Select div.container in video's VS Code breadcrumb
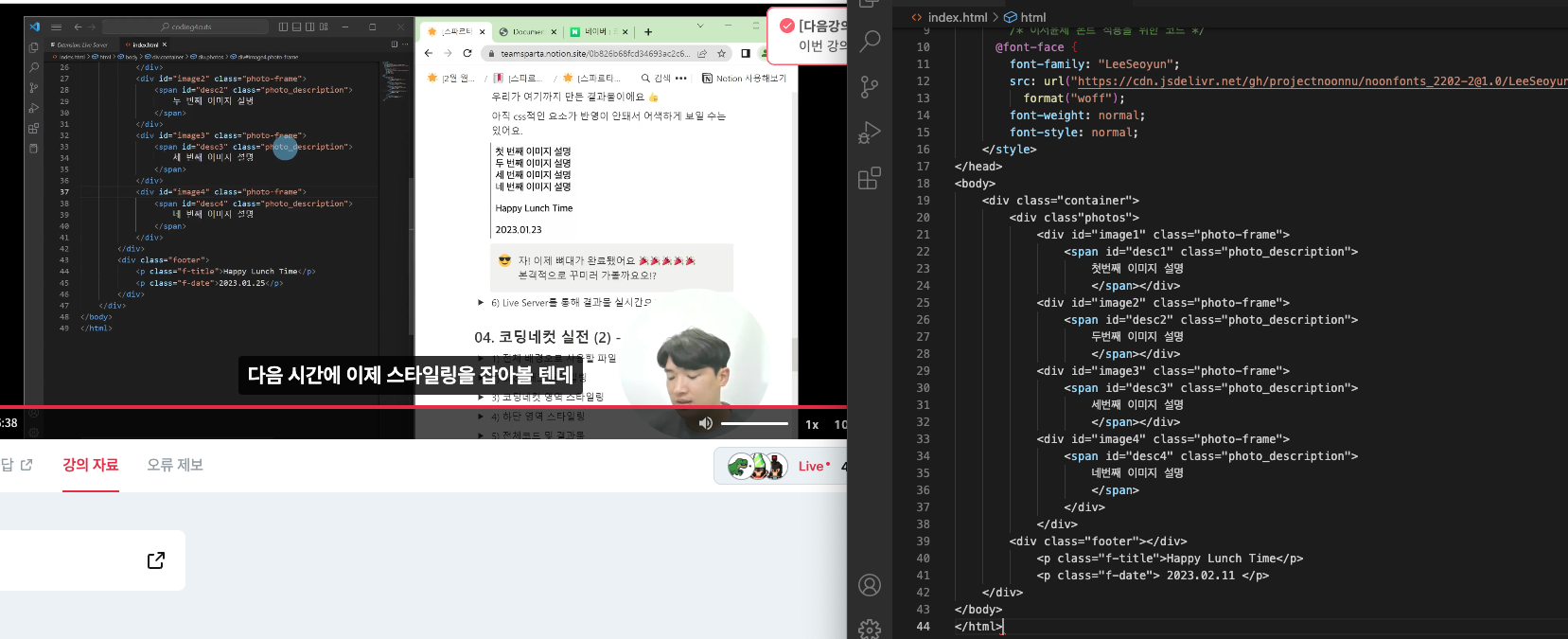This screenshot has width=1568, height=639. click(x=163, y=57)
